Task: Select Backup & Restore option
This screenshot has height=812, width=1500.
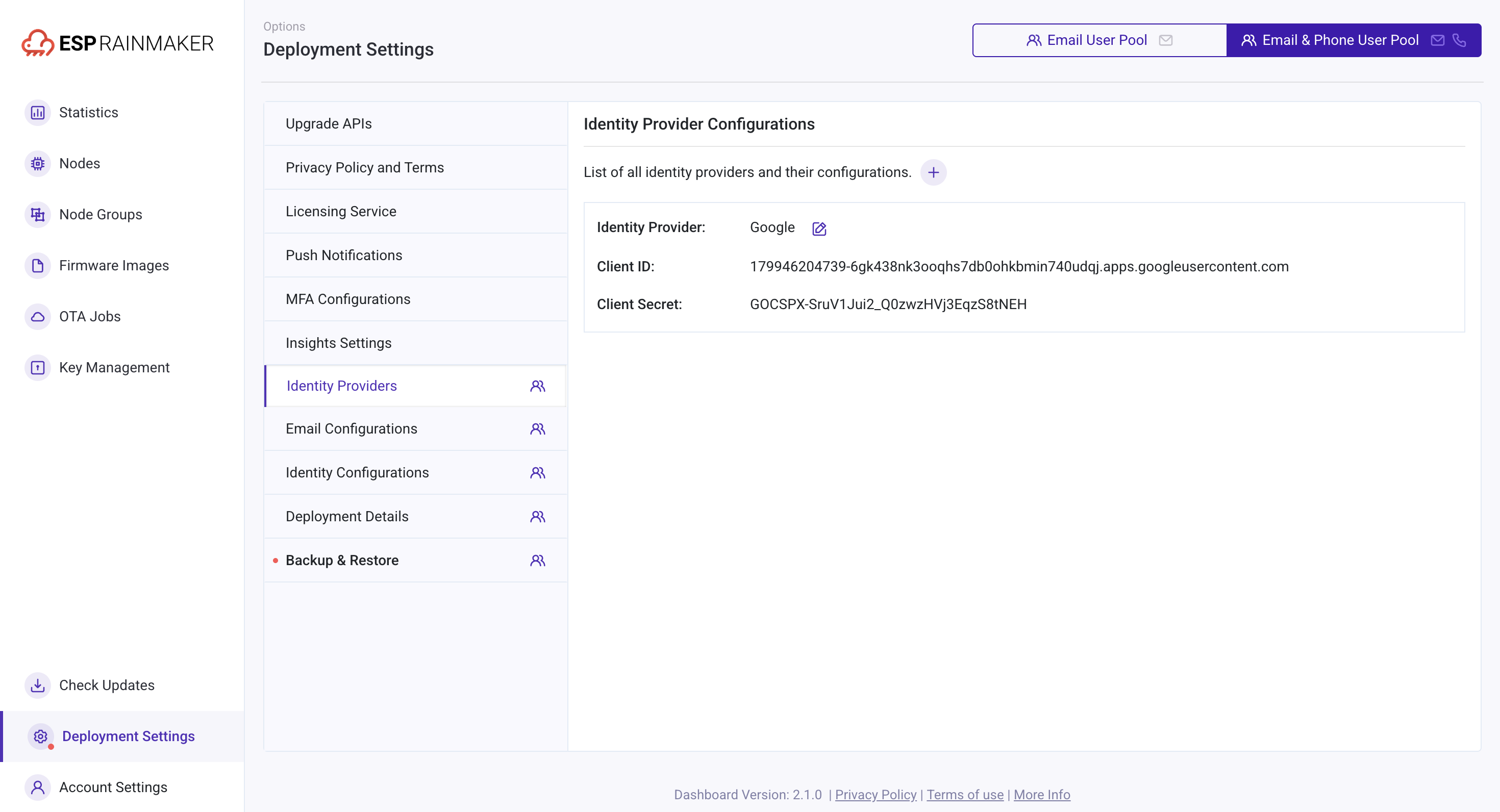Action: (416, 560)
